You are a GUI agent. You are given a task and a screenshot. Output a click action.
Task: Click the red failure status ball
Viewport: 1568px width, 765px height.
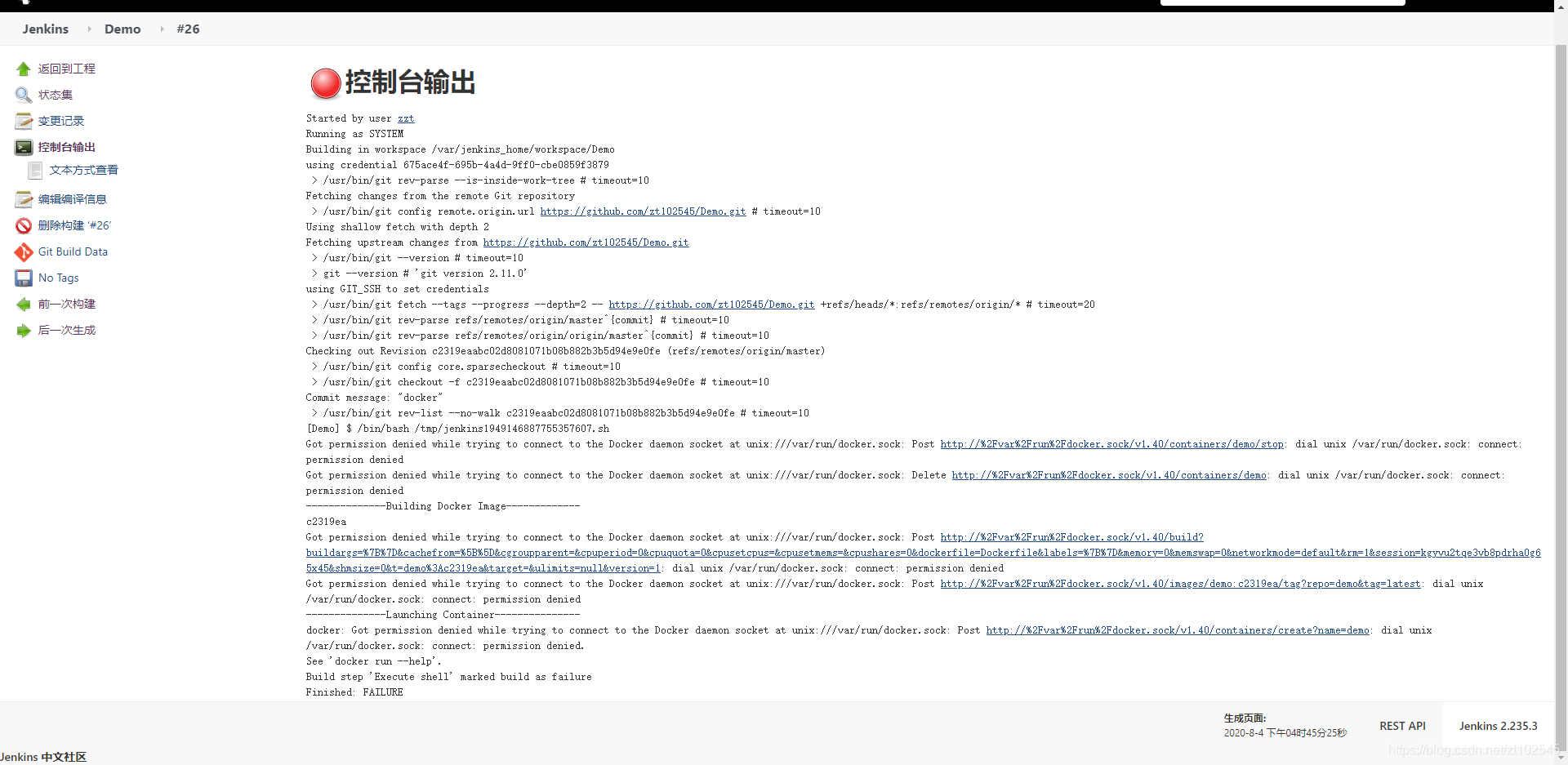(x=326, y=83)
